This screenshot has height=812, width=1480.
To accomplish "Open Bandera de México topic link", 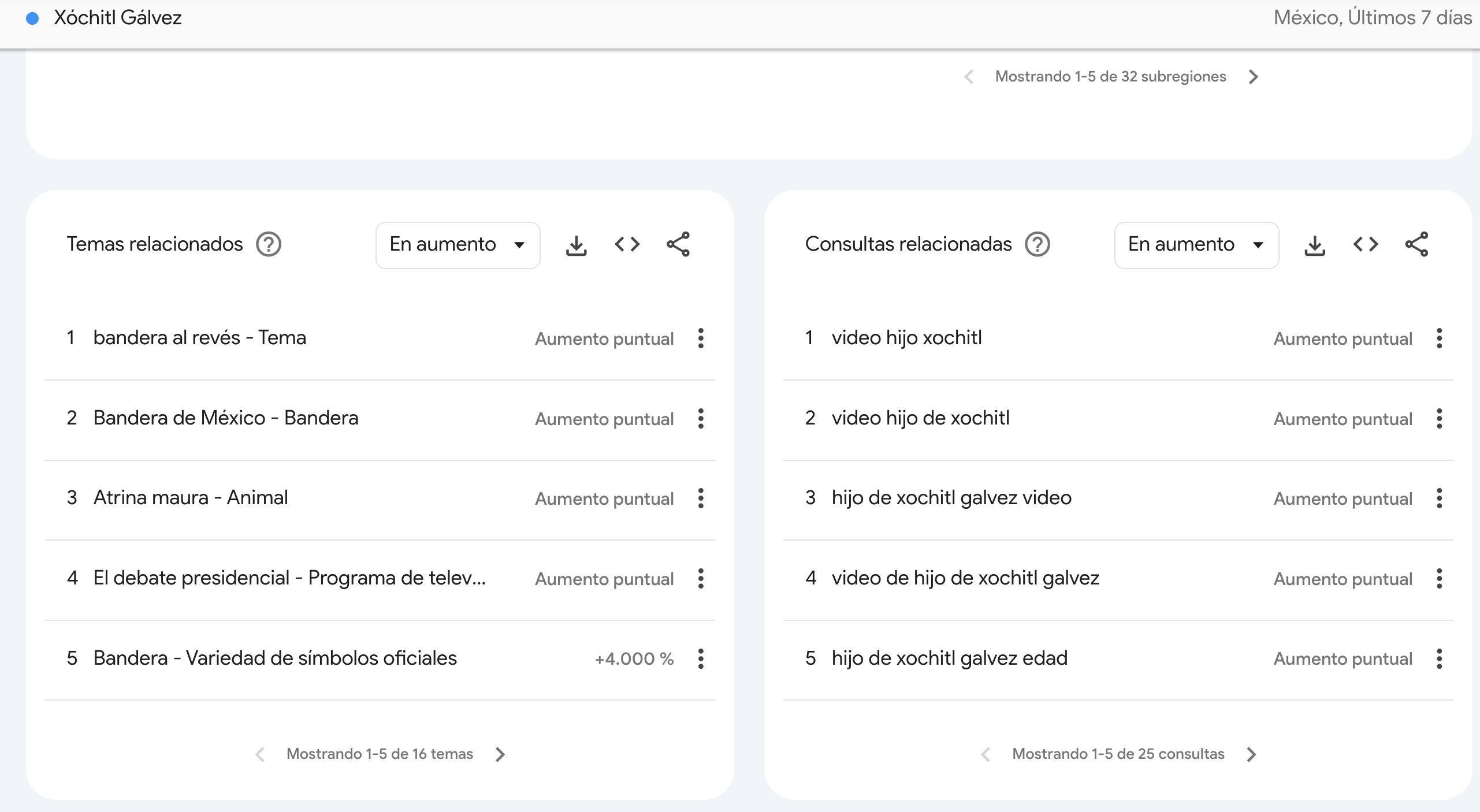I will click(226, 418).
